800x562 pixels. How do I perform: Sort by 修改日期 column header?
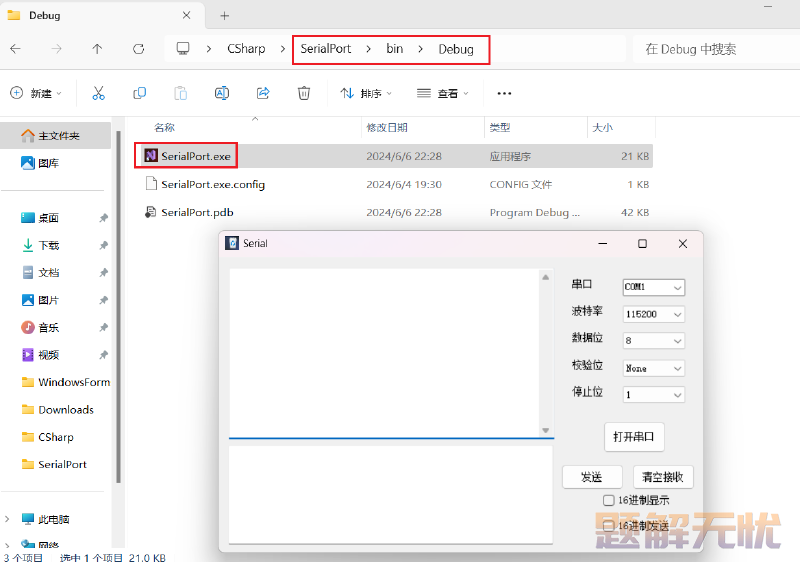coord(387,127)
